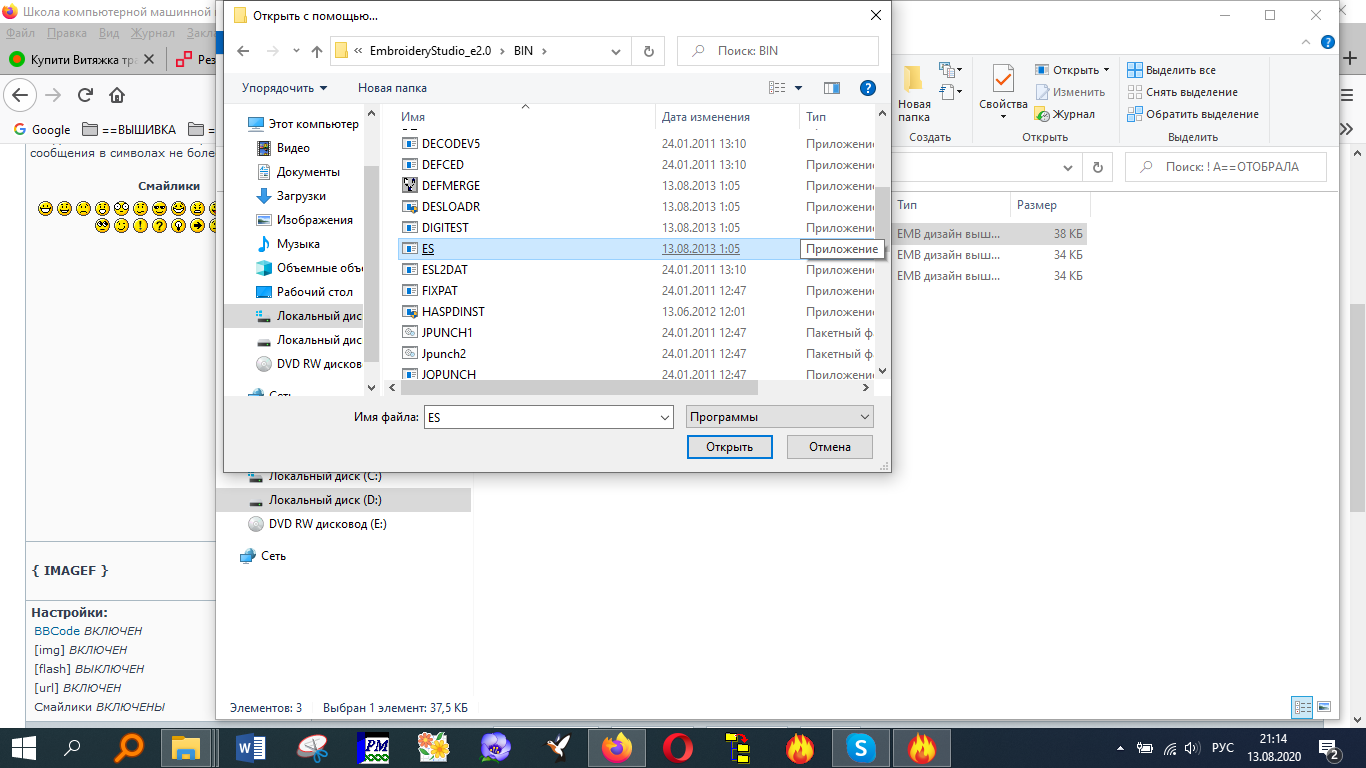Click the Открыть button in the dialog
This screenshot has height=768, width=1366.
(x=729, y=446)
